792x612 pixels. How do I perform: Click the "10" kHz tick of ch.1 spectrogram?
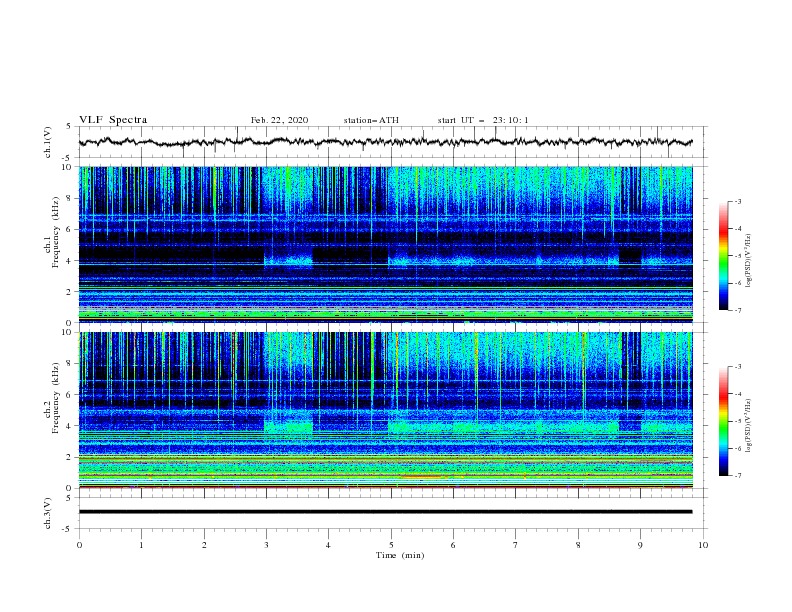pyautogui.click(x=69, y=167)
